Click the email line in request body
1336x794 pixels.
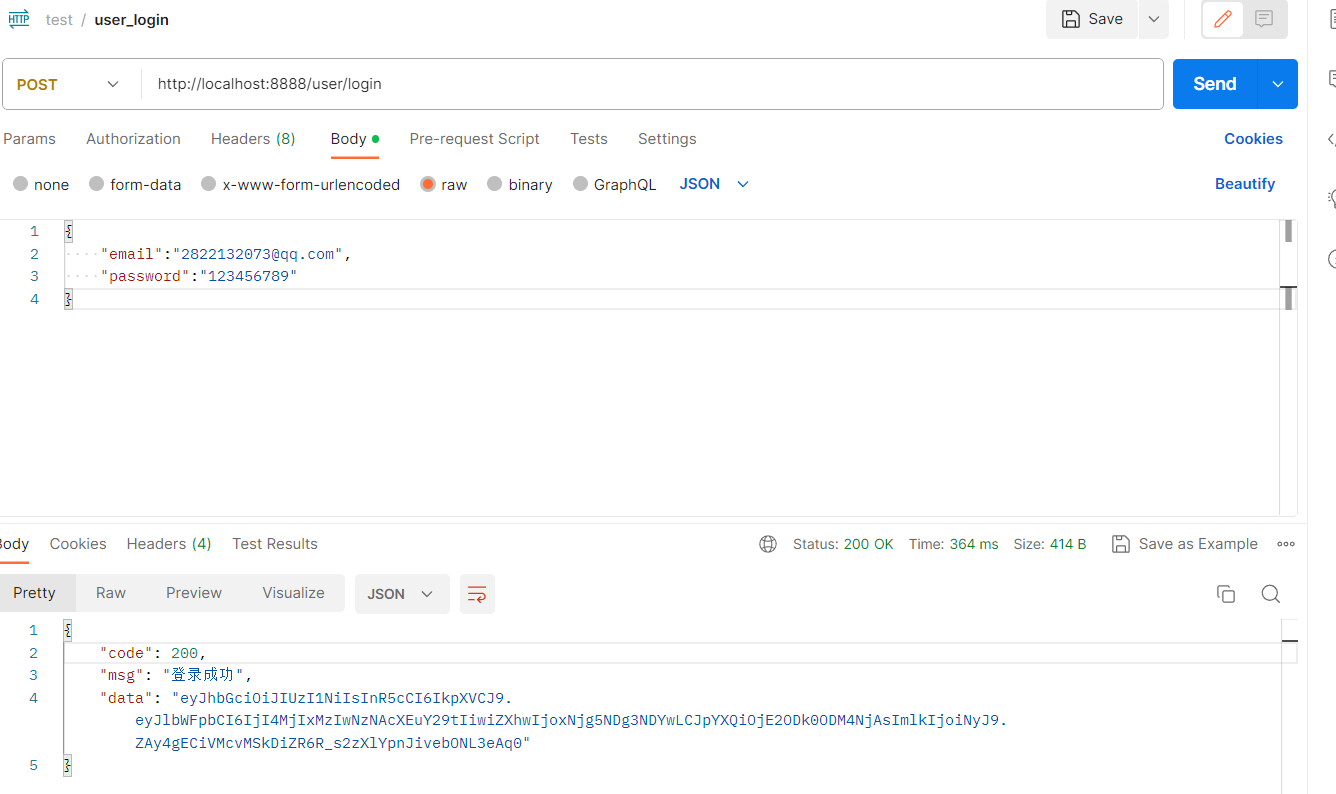click(x=226, y=254)
